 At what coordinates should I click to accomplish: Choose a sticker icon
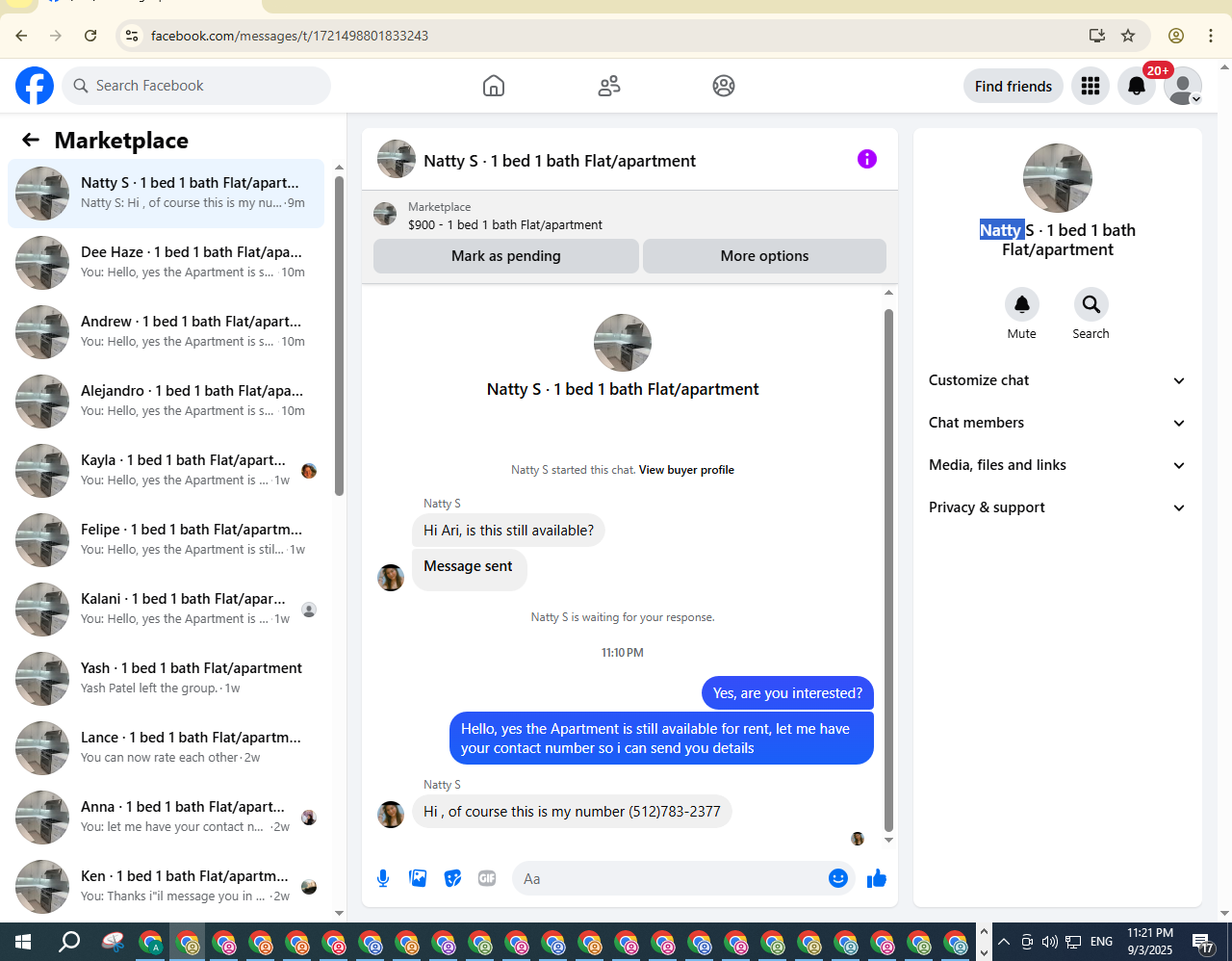[452, 878]
